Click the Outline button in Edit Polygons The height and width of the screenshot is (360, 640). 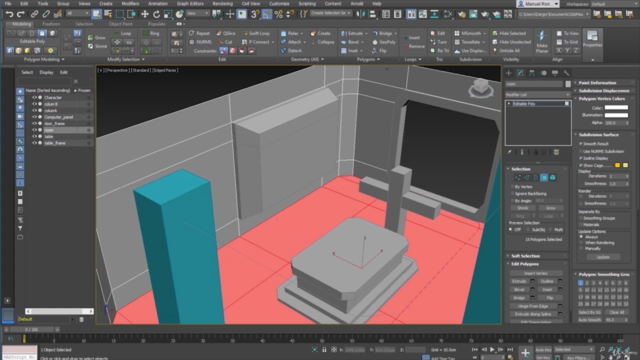[x=547, y=281]
